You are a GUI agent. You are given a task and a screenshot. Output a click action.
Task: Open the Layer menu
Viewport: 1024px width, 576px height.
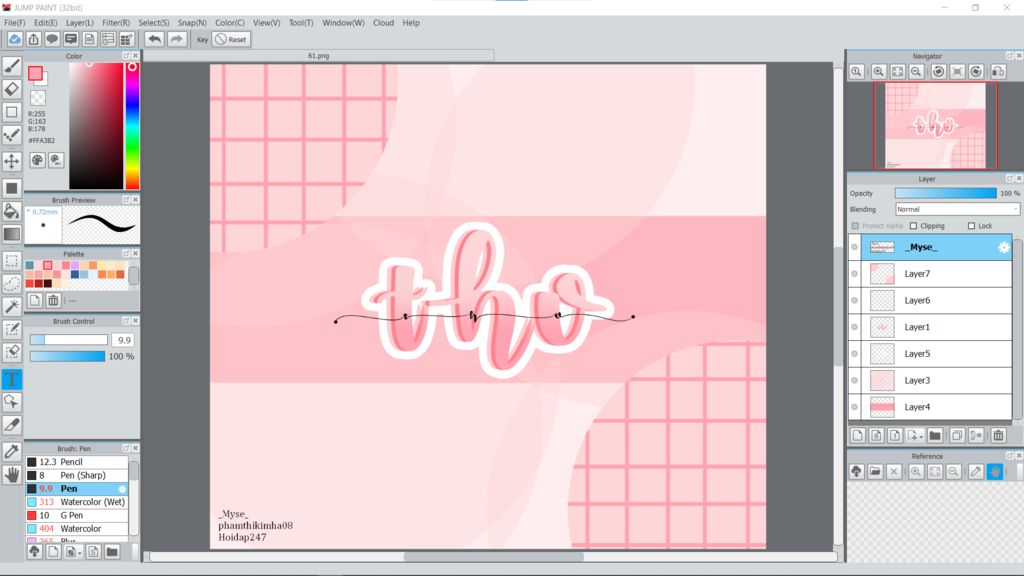80,22
